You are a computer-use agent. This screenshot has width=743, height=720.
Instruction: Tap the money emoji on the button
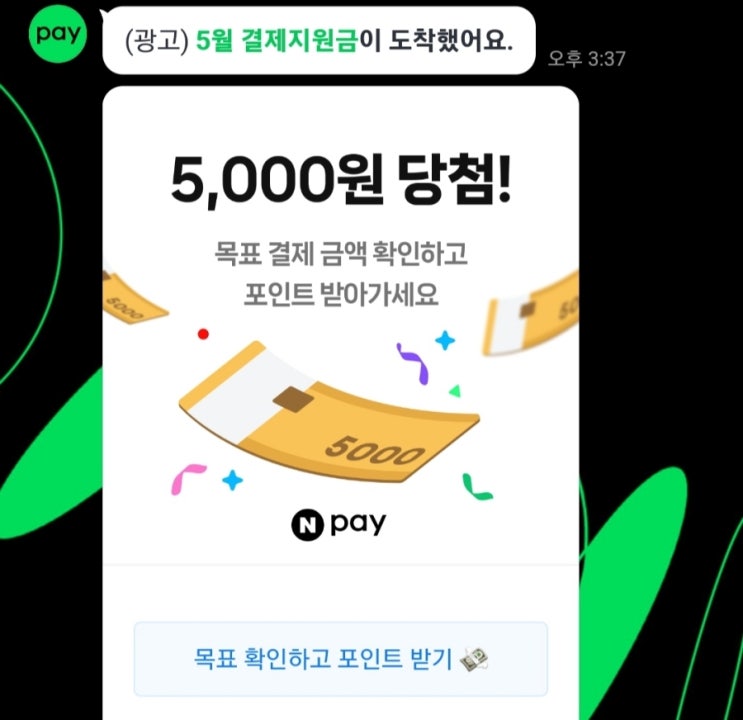(474, 659)
